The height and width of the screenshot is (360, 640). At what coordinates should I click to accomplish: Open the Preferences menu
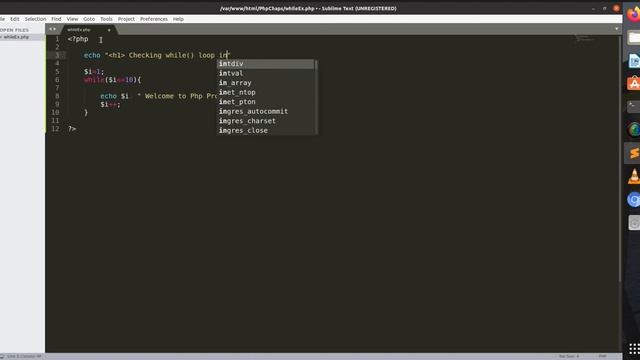[153, 19]
